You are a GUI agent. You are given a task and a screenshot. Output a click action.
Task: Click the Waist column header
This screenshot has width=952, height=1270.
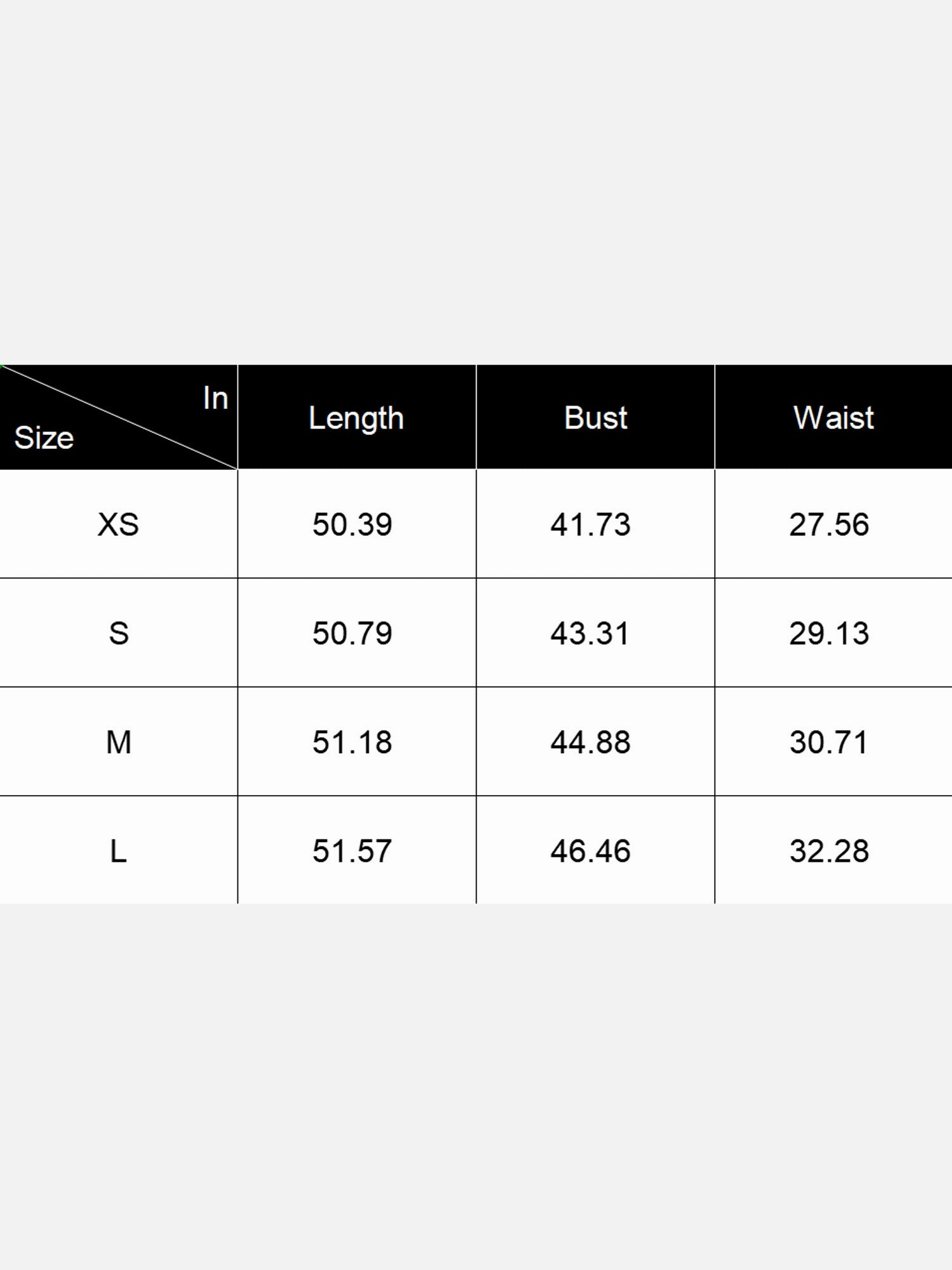click(x=833, y=418)
